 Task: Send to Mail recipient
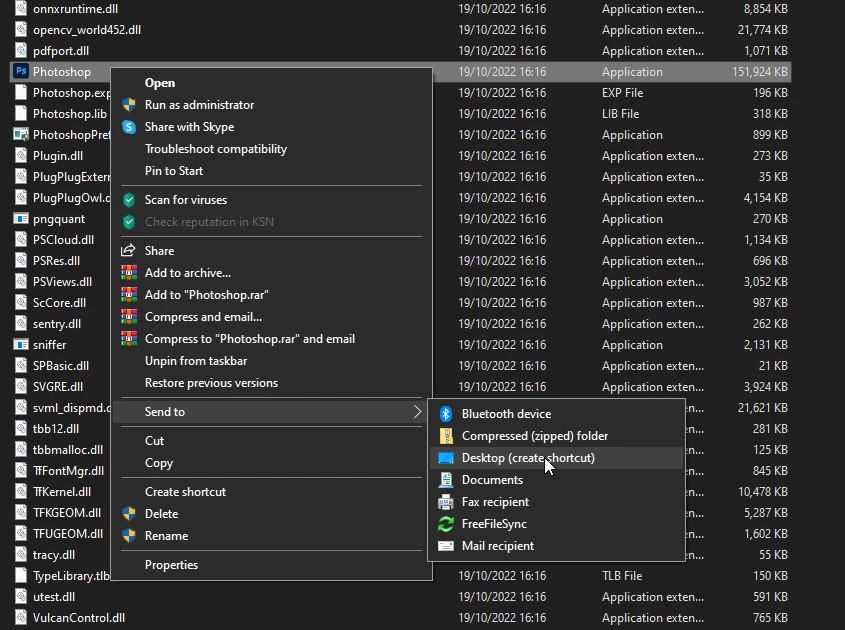[556, 546]
